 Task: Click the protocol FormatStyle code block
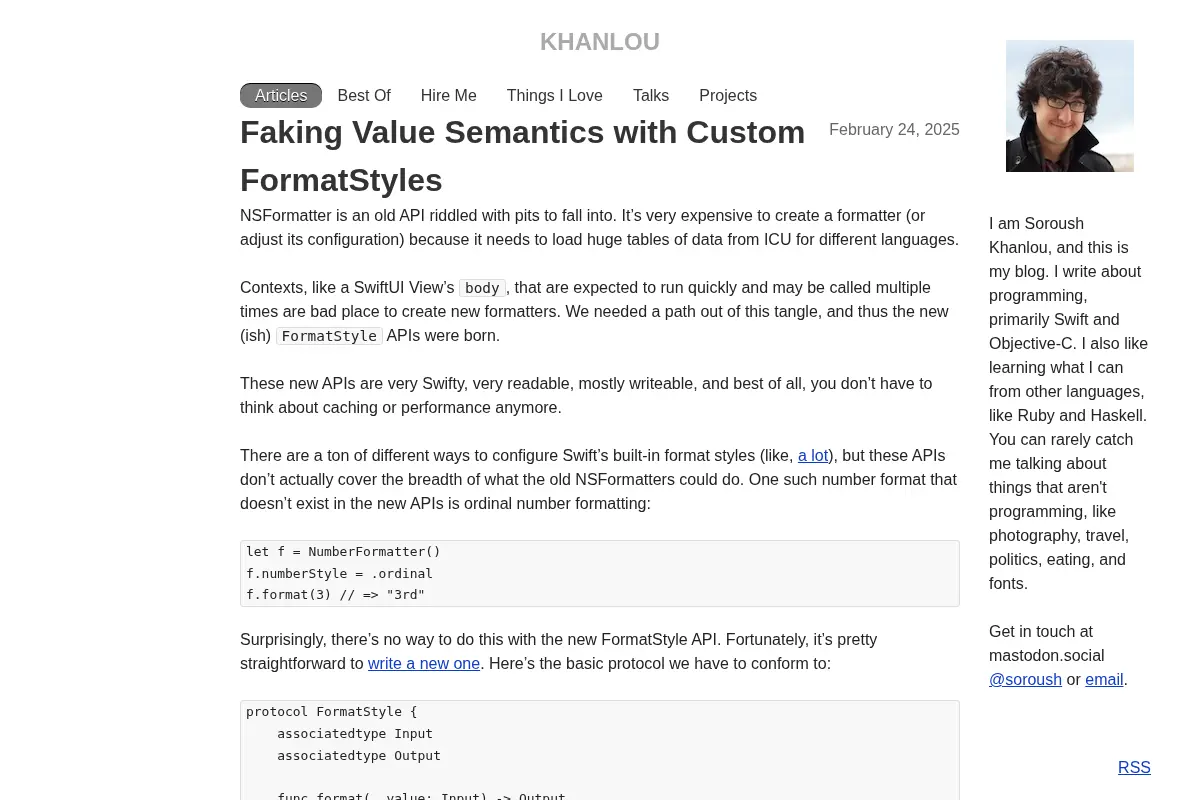600,750
